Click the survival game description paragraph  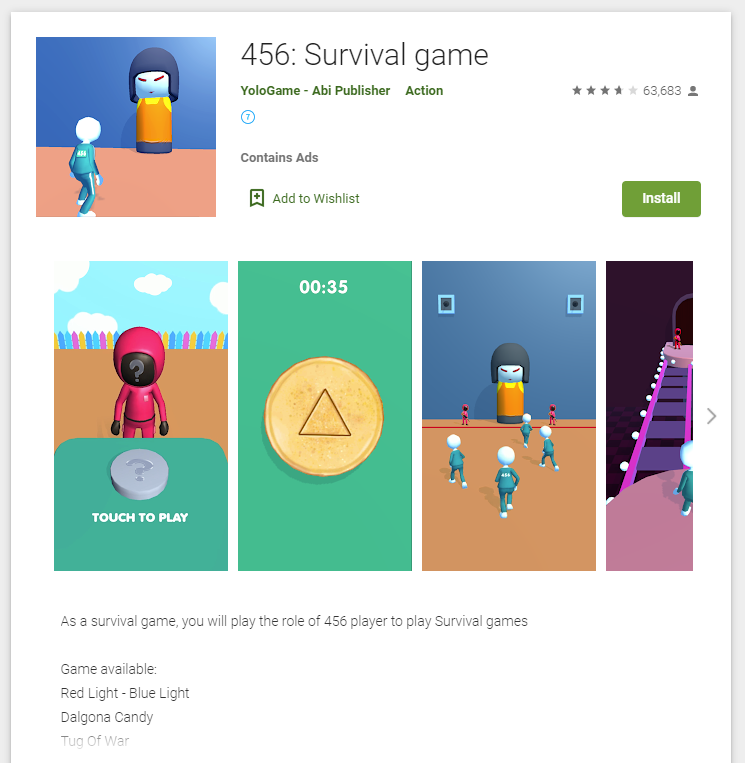tap(294, 621)
